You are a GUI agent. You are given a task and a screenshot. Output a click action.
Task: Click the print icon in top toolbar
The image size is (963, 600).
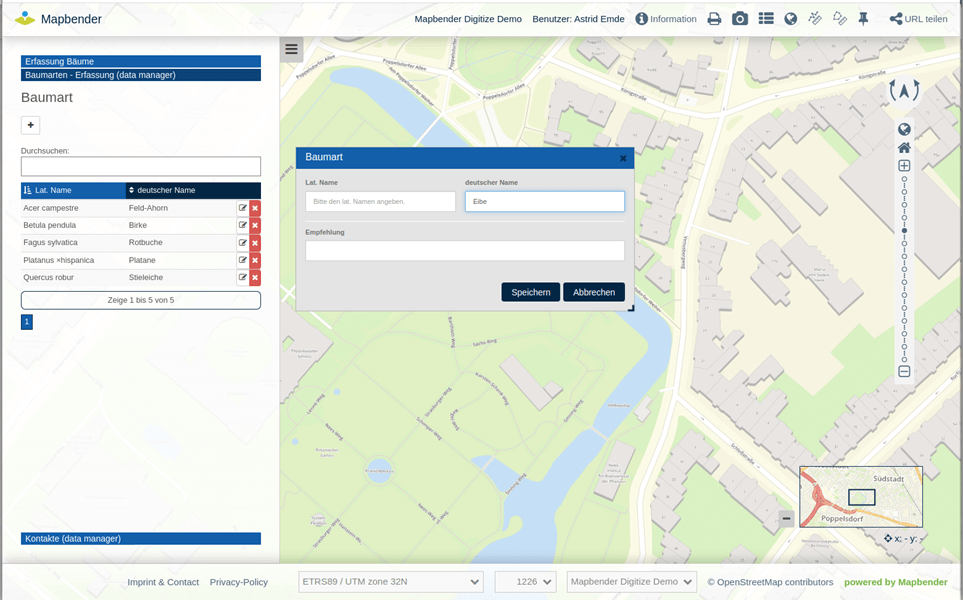pyautogui.click(x=714, y=19)
